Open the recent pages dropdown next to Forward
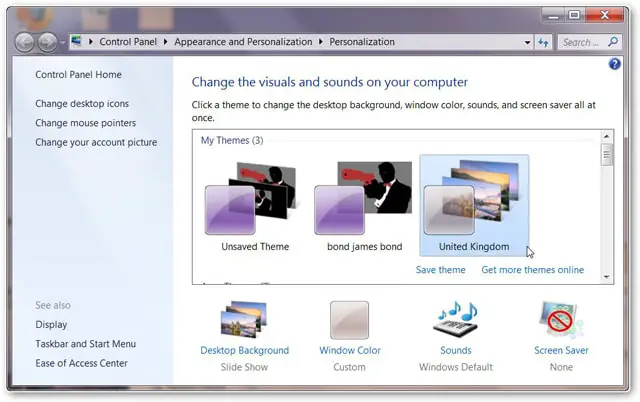 [62, 43]
